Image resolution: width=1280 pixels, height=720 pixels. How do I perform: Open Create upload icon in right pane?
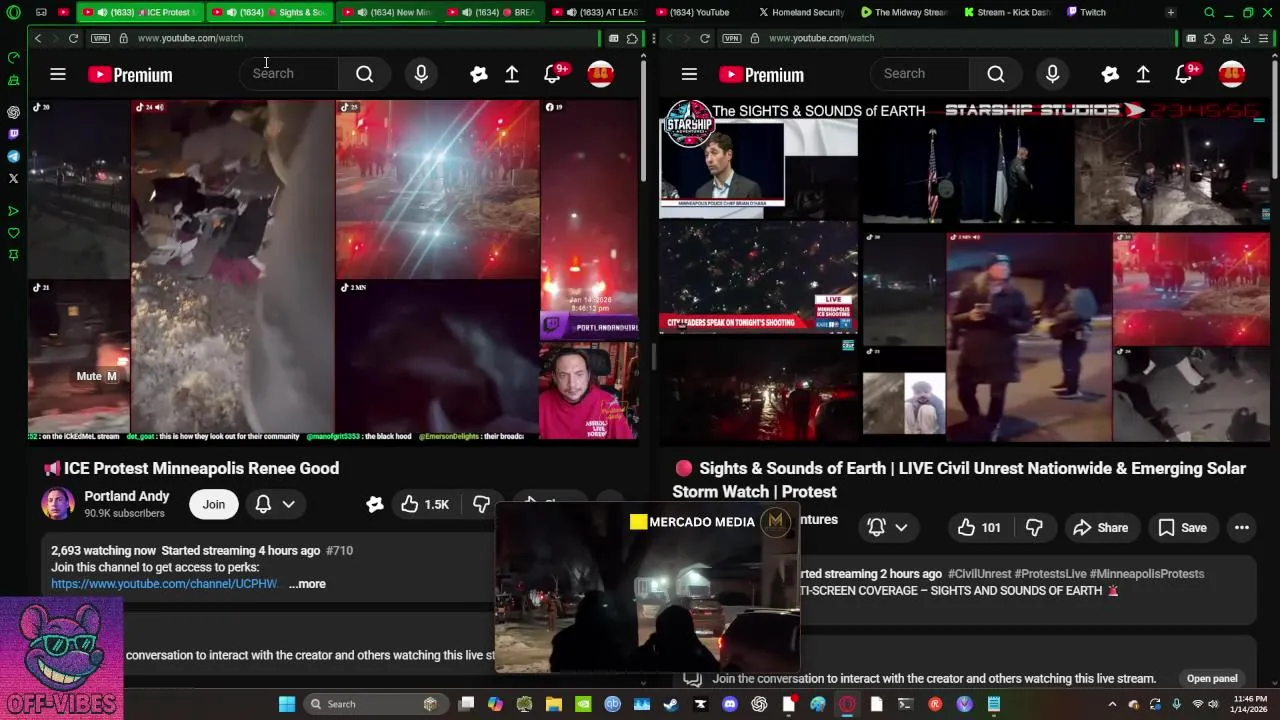1143,74
